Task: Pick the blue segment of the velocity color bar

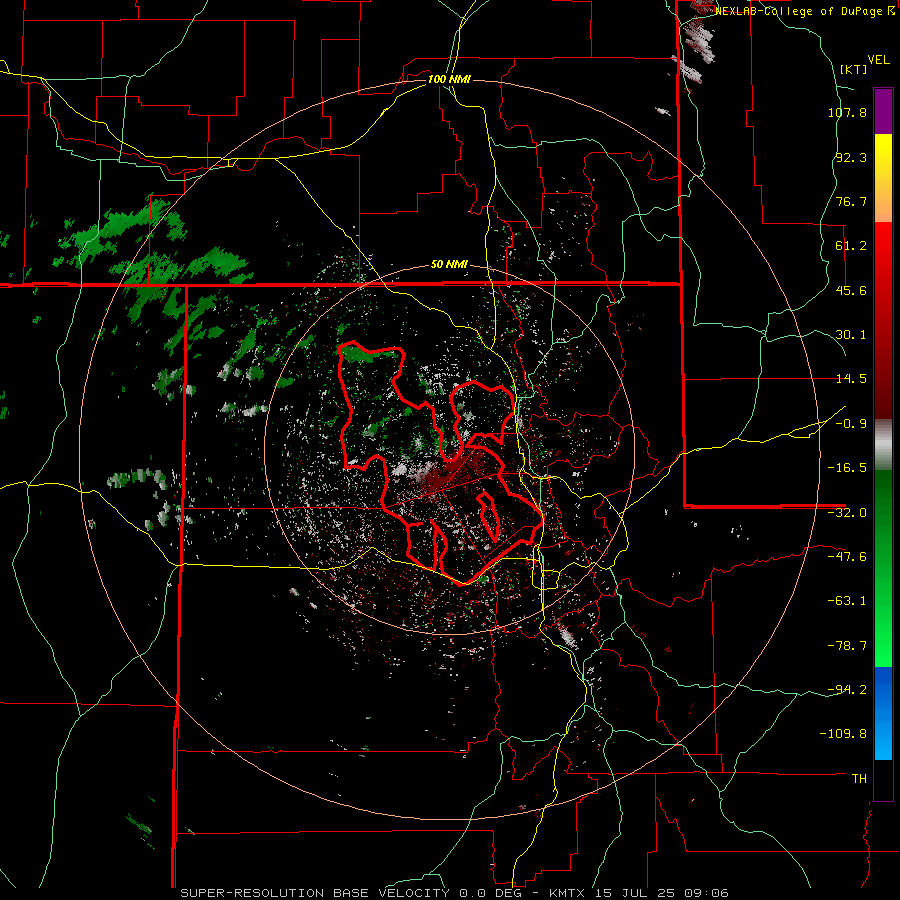Action: (883, 713)
